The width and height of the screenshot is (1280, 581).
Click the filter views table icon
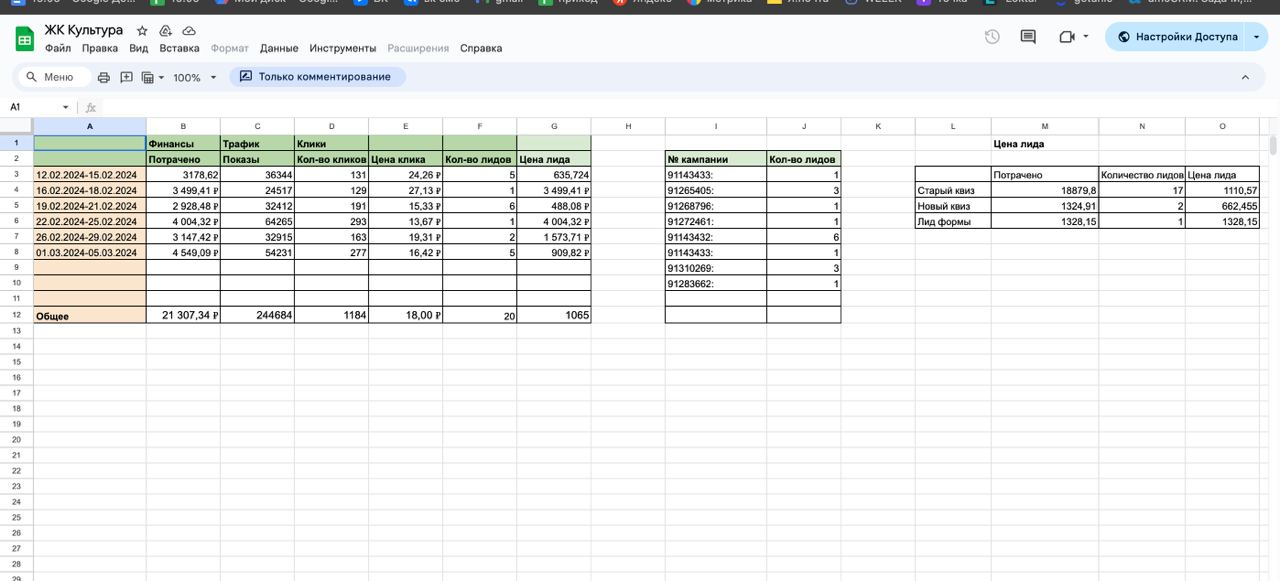point(147,77)
